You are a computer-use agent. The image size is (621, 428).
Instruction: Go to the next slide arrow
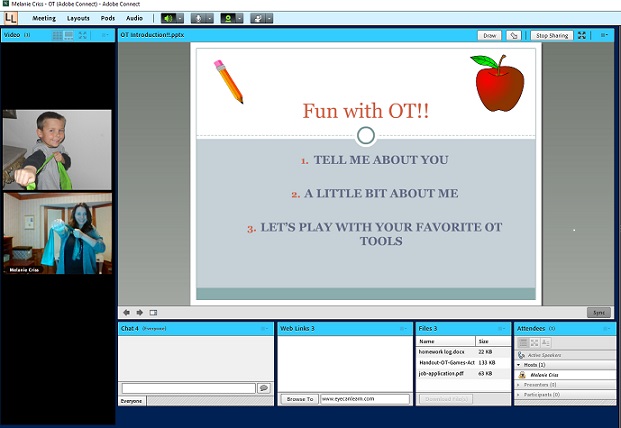[x=139, y=312]
